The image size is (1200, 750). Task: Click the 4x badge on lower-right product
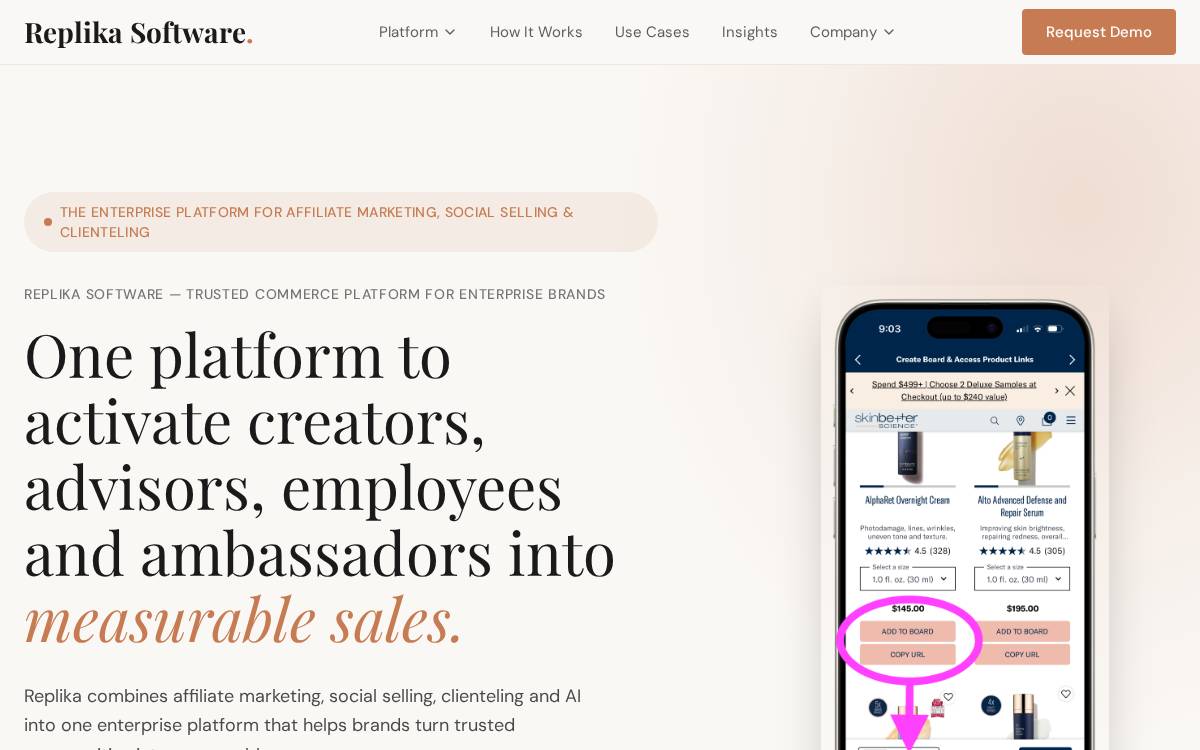[991, 706]
